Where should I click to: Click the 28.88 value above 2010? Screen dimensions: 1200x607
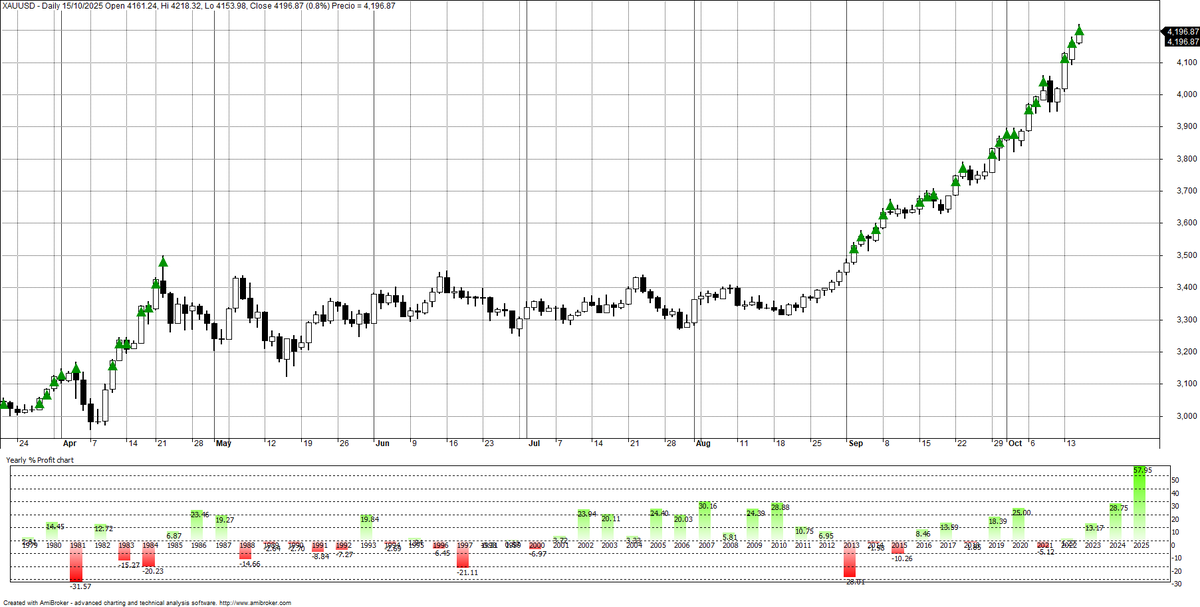coord(782,508)
